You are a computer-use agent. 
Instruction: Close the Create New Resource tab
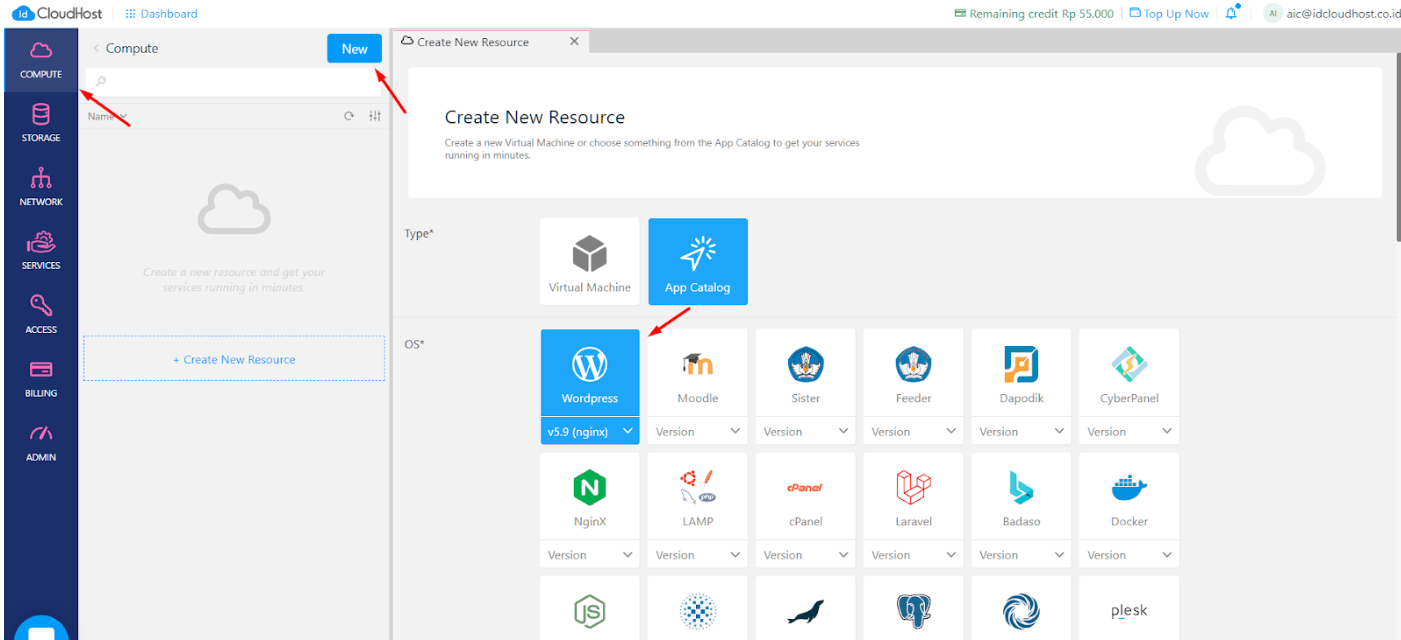574,42
